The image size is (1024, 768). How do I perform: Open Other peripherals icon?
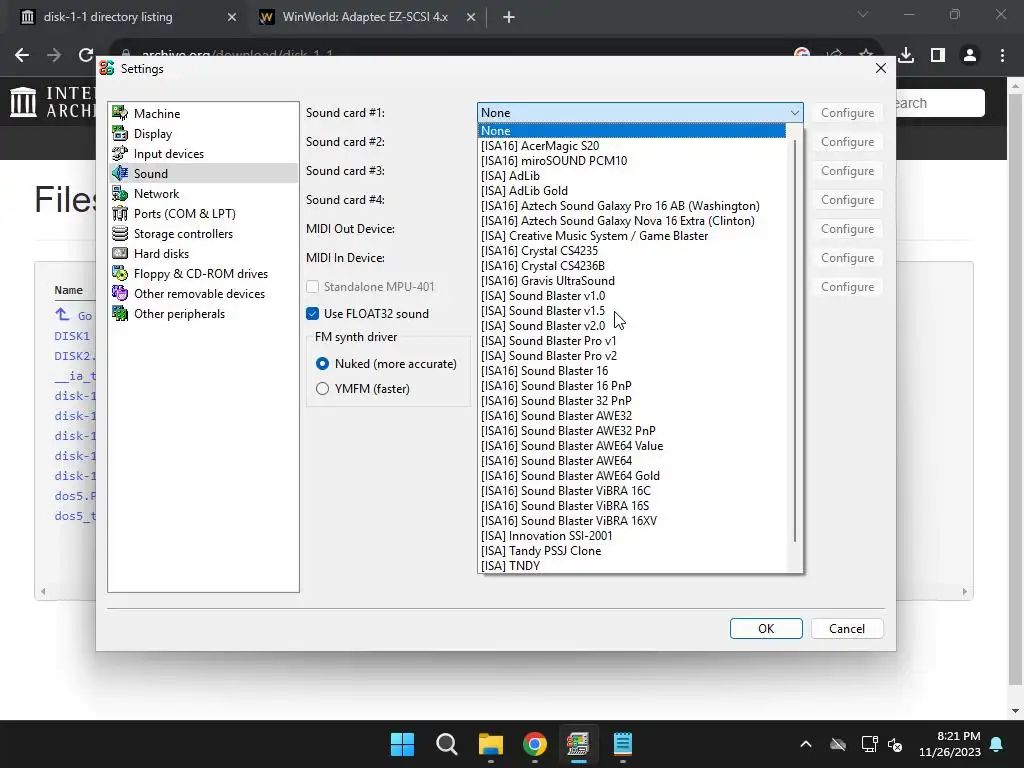click(x=120, y=313)
